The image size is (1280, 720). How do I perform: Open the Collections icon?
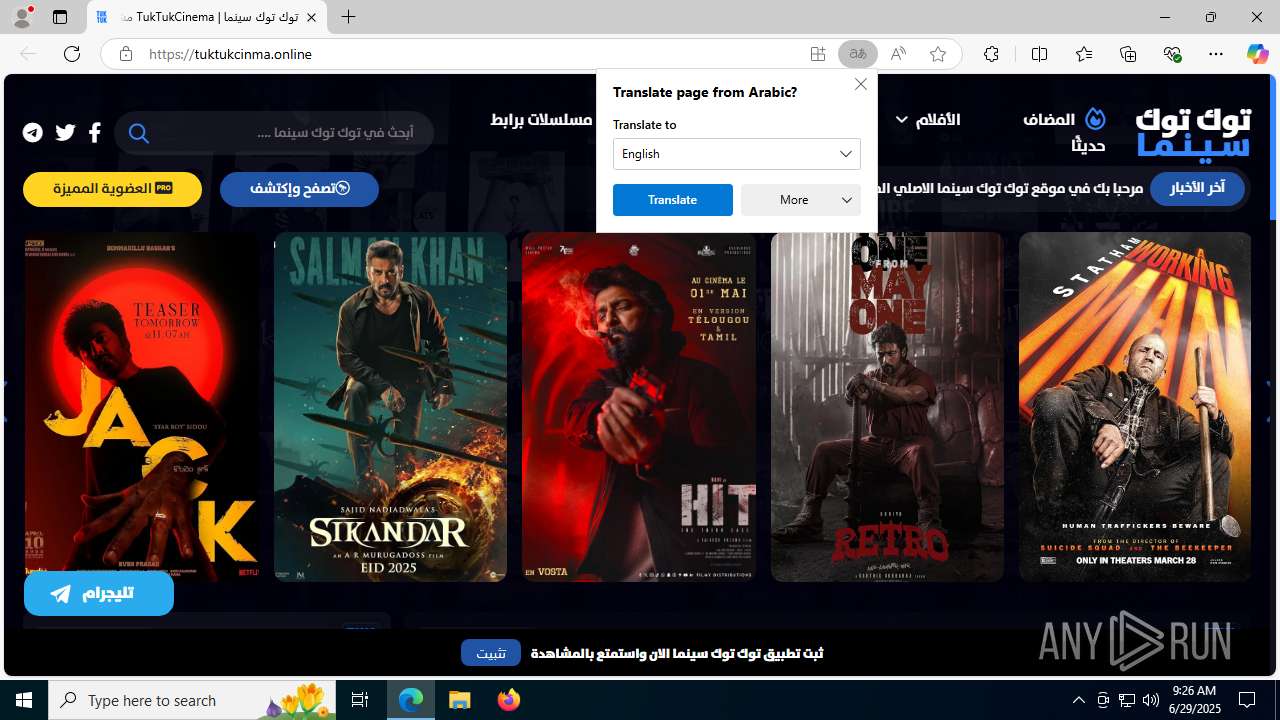tap(1128, 54)
